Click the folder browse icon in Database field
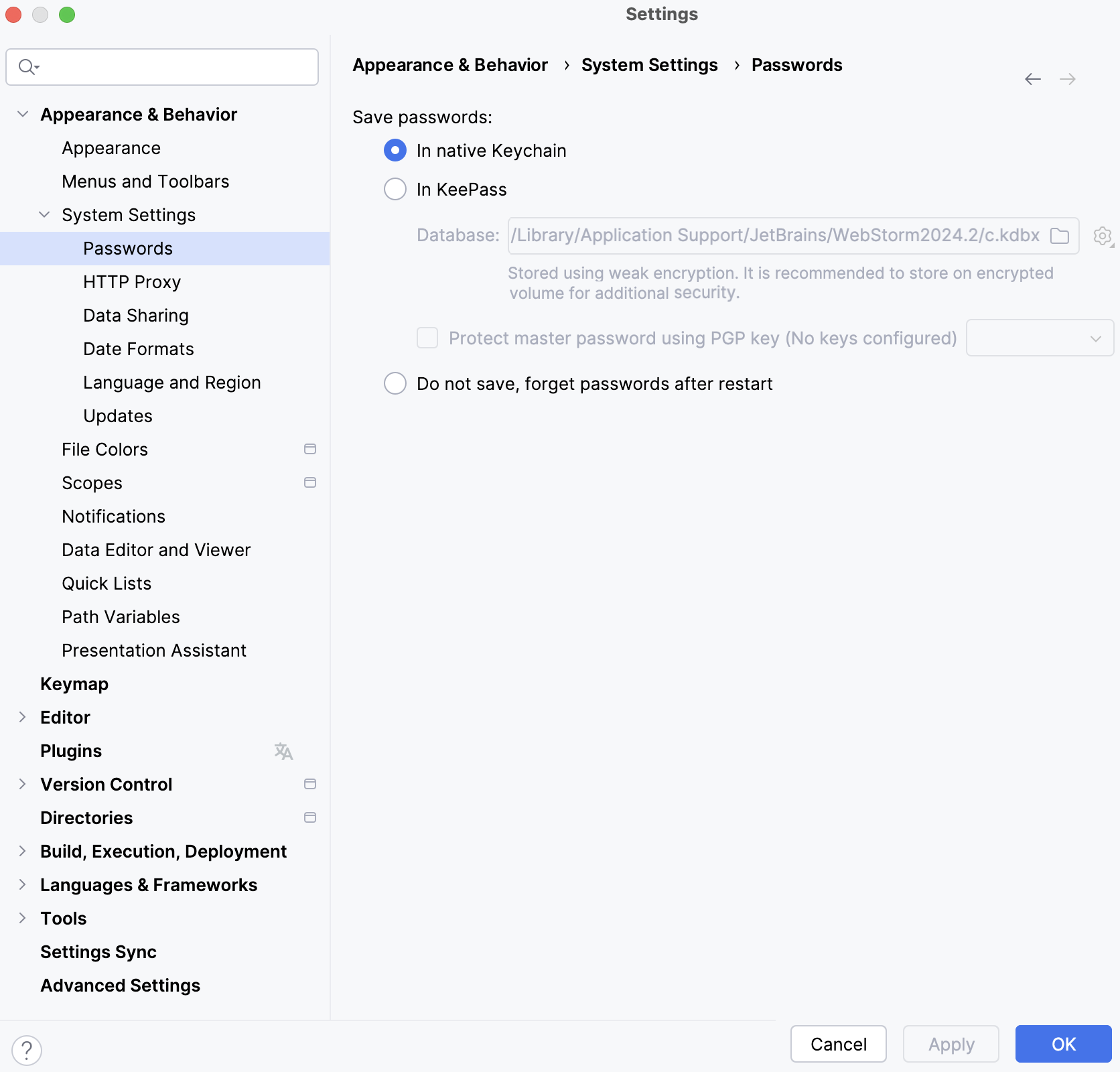 [x=1060, y=236]
